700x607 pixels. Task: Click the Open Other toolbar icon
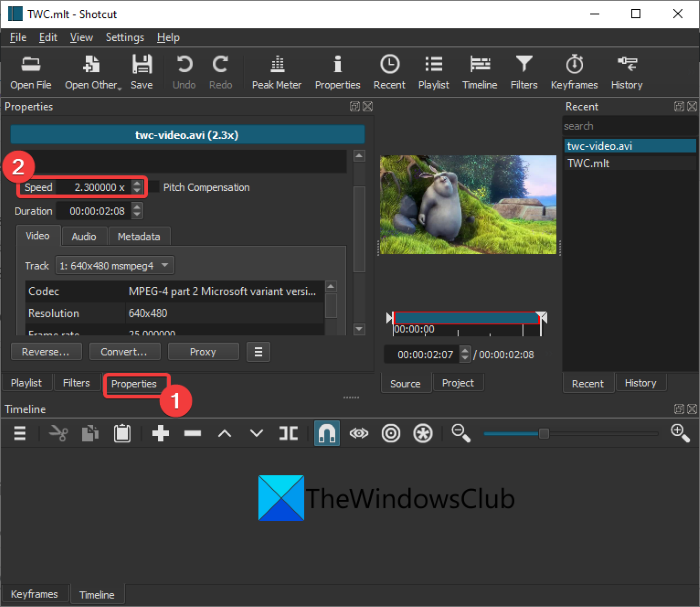(93, 72)
